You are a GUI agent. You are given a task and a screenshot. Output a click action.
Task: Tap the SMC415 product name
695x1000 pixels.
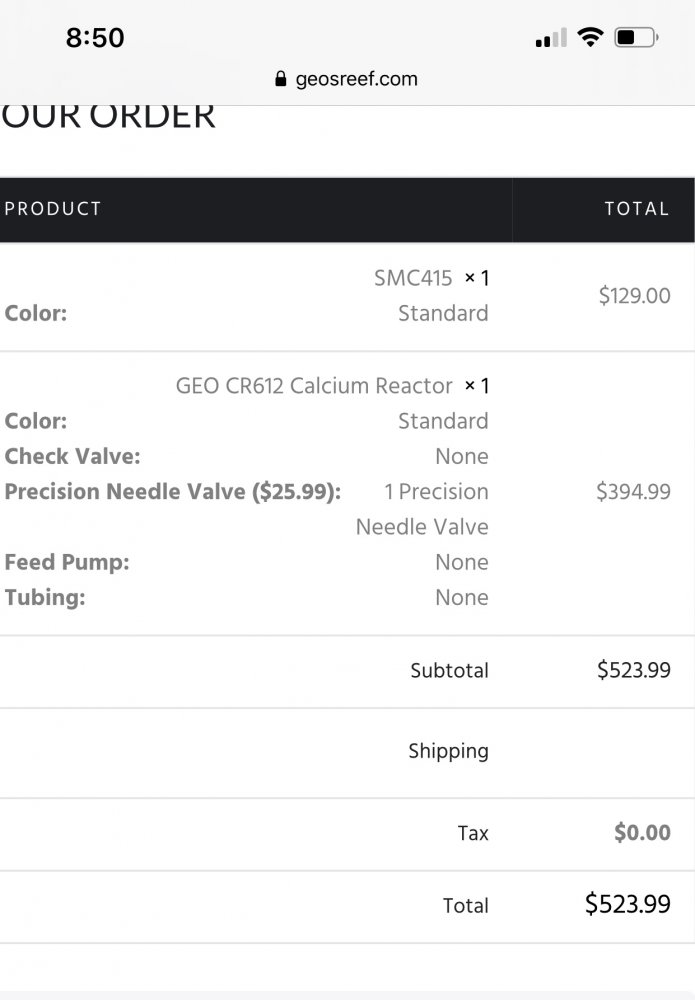pos(413,278)
